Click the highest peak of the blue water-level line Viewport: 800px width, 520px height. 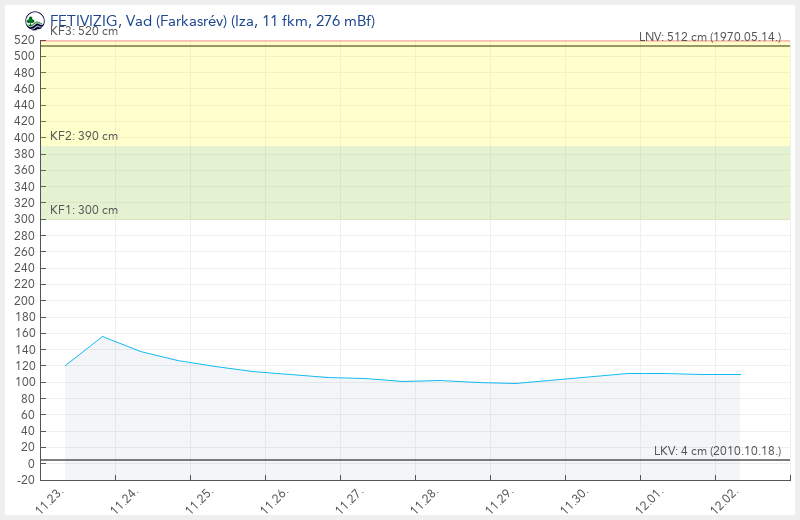click(103, 336)
